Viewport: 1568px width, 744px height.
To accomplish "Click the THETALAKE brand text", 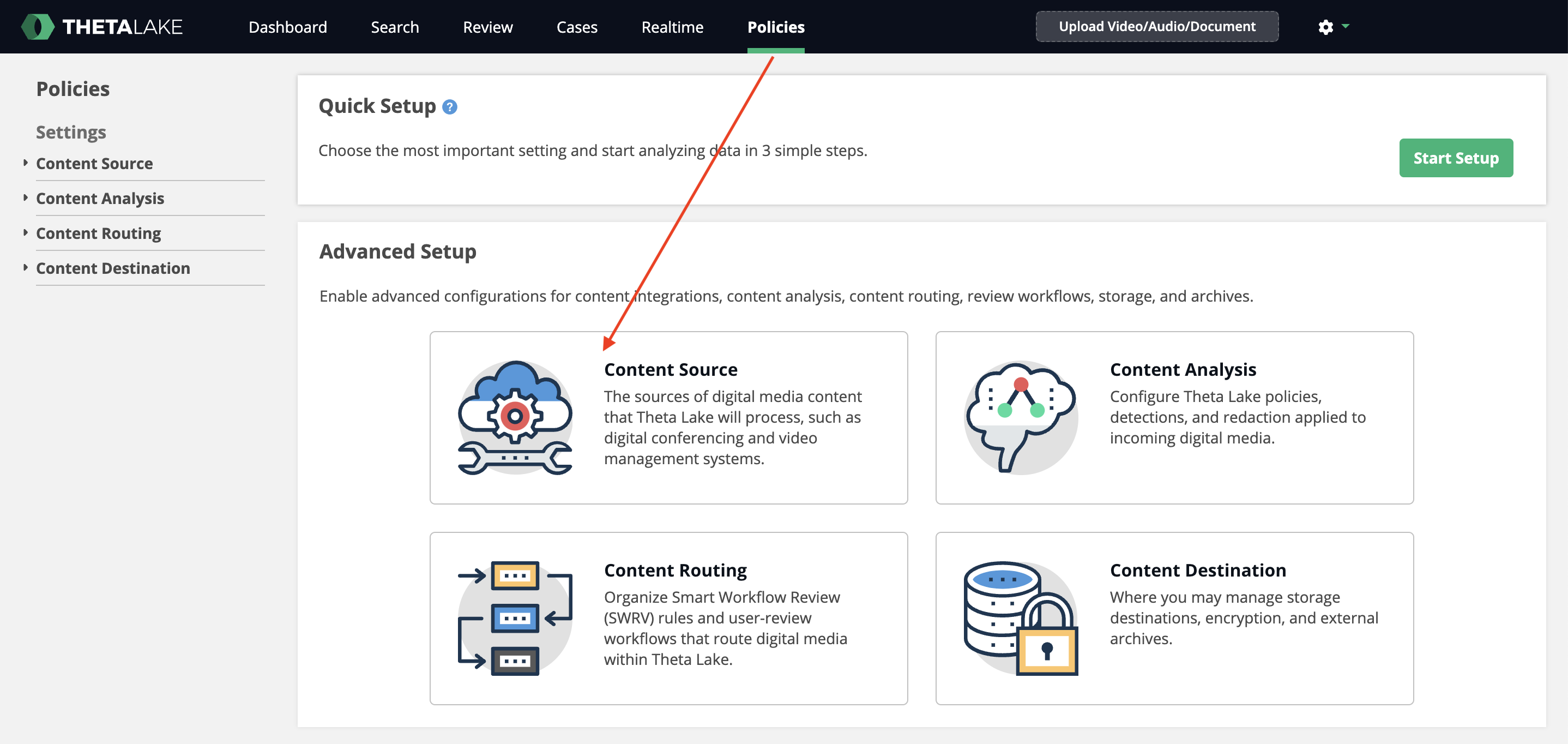I will click(x=122, y=27).
